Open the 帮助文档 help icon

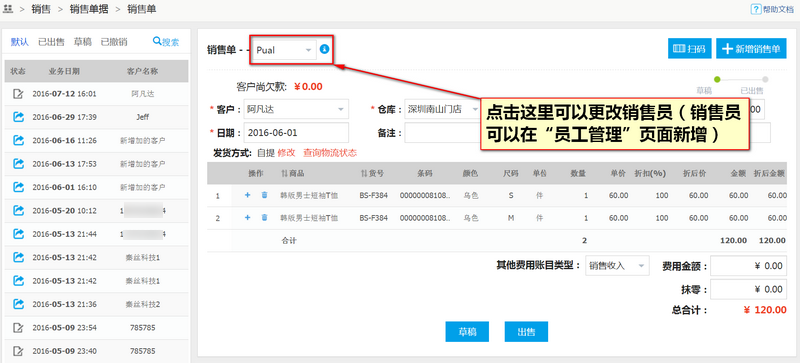757,9
